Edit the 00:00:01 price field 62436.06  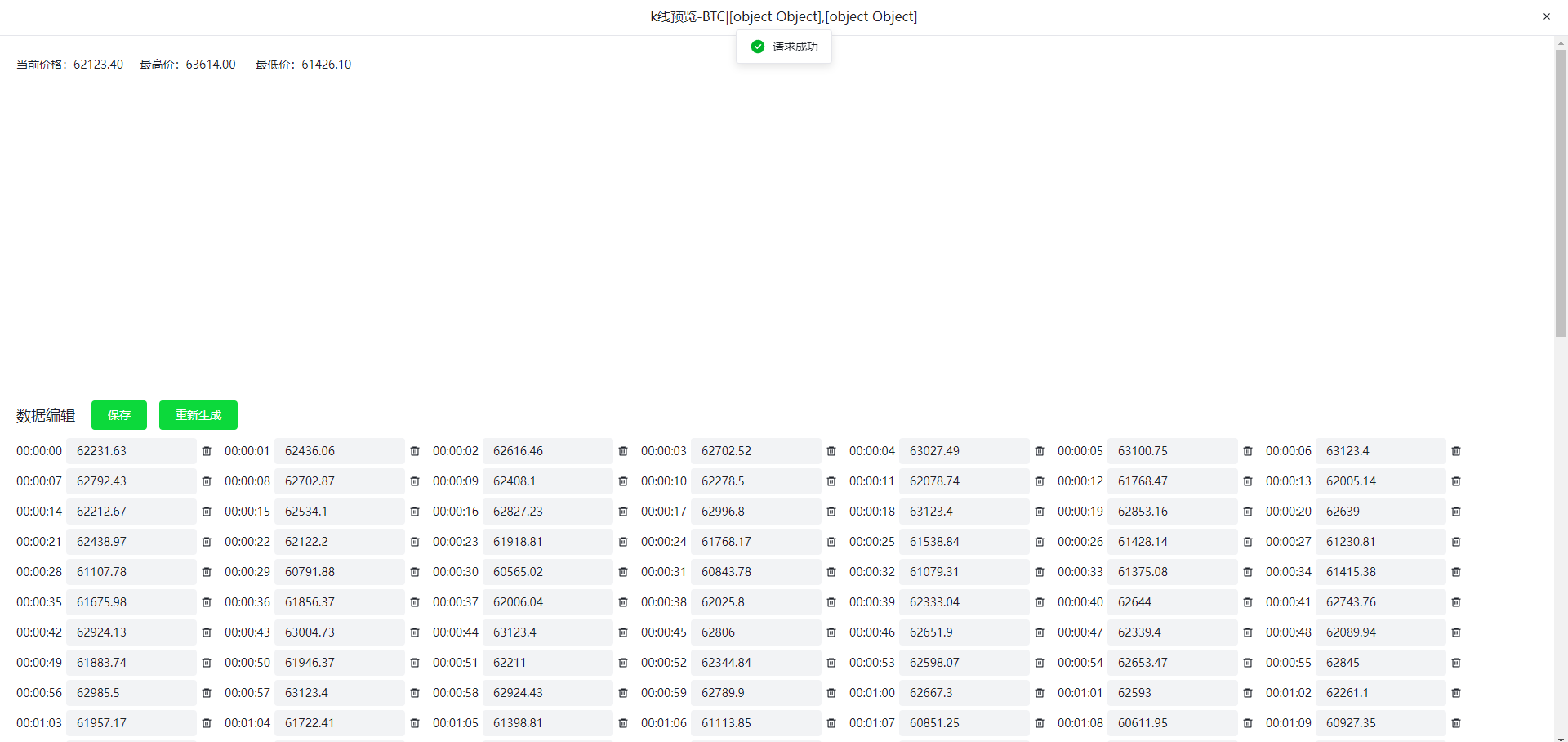(339, 451)
